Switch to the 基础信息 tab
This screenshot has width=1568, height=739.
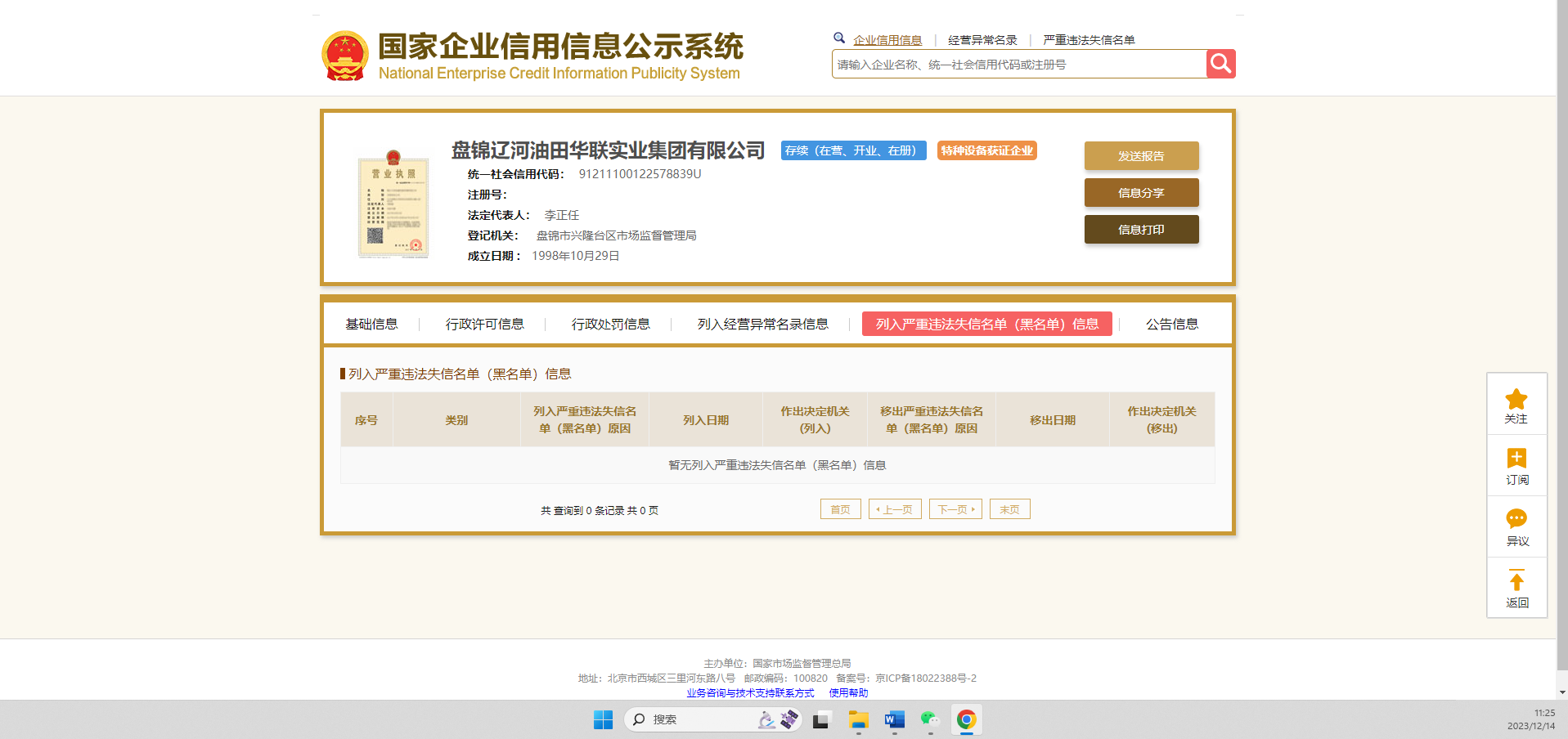pos(371,325)
